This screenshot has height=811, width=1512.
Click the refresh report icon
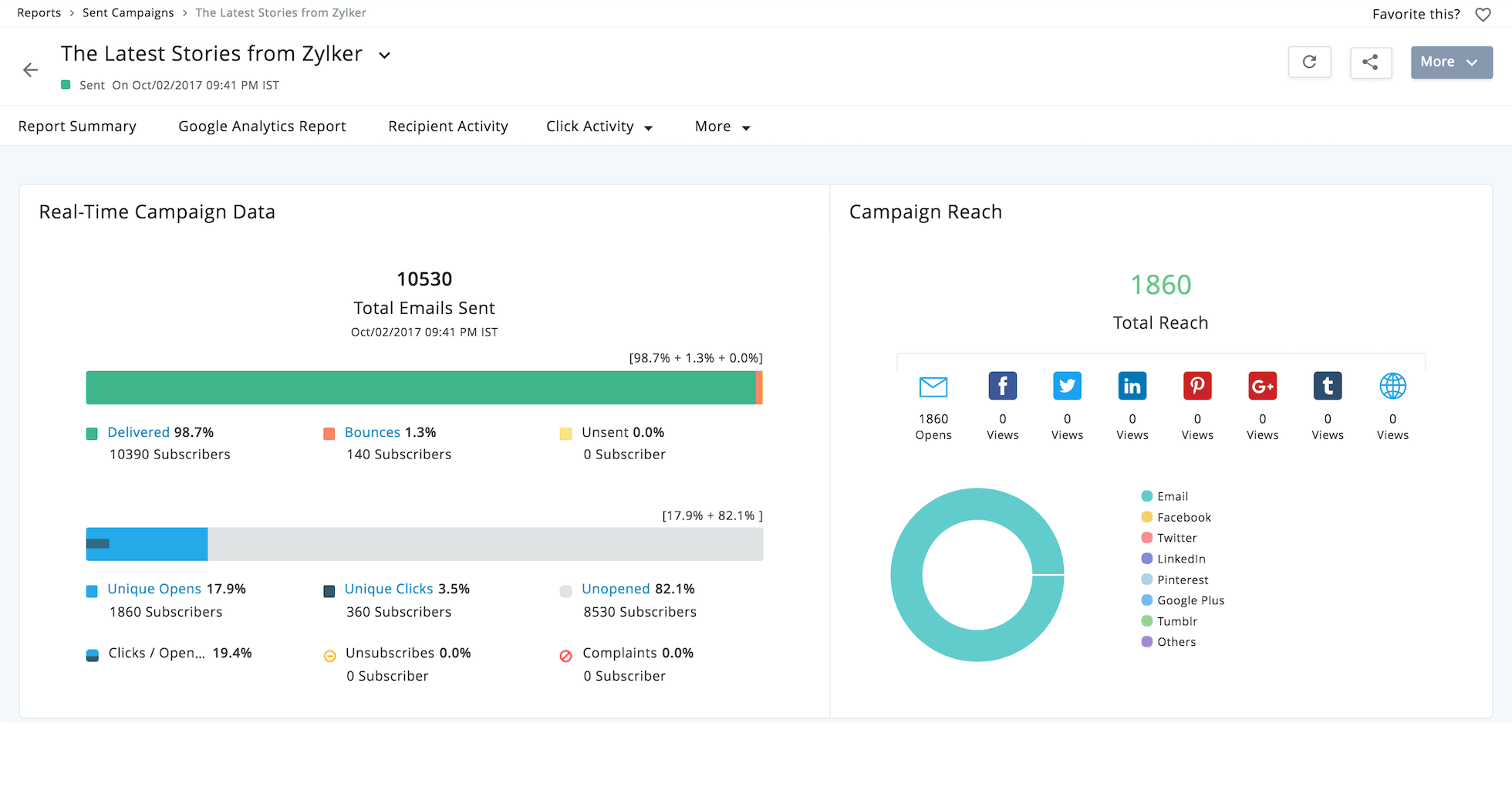(x=1309, y=63)
